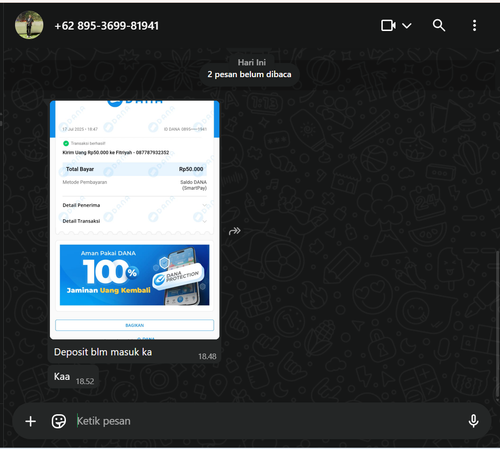Image resolution: width=500 pixels, height=449 pixels.
Task: Forward the DANA receipt image
Action: (x=235, y=231)
